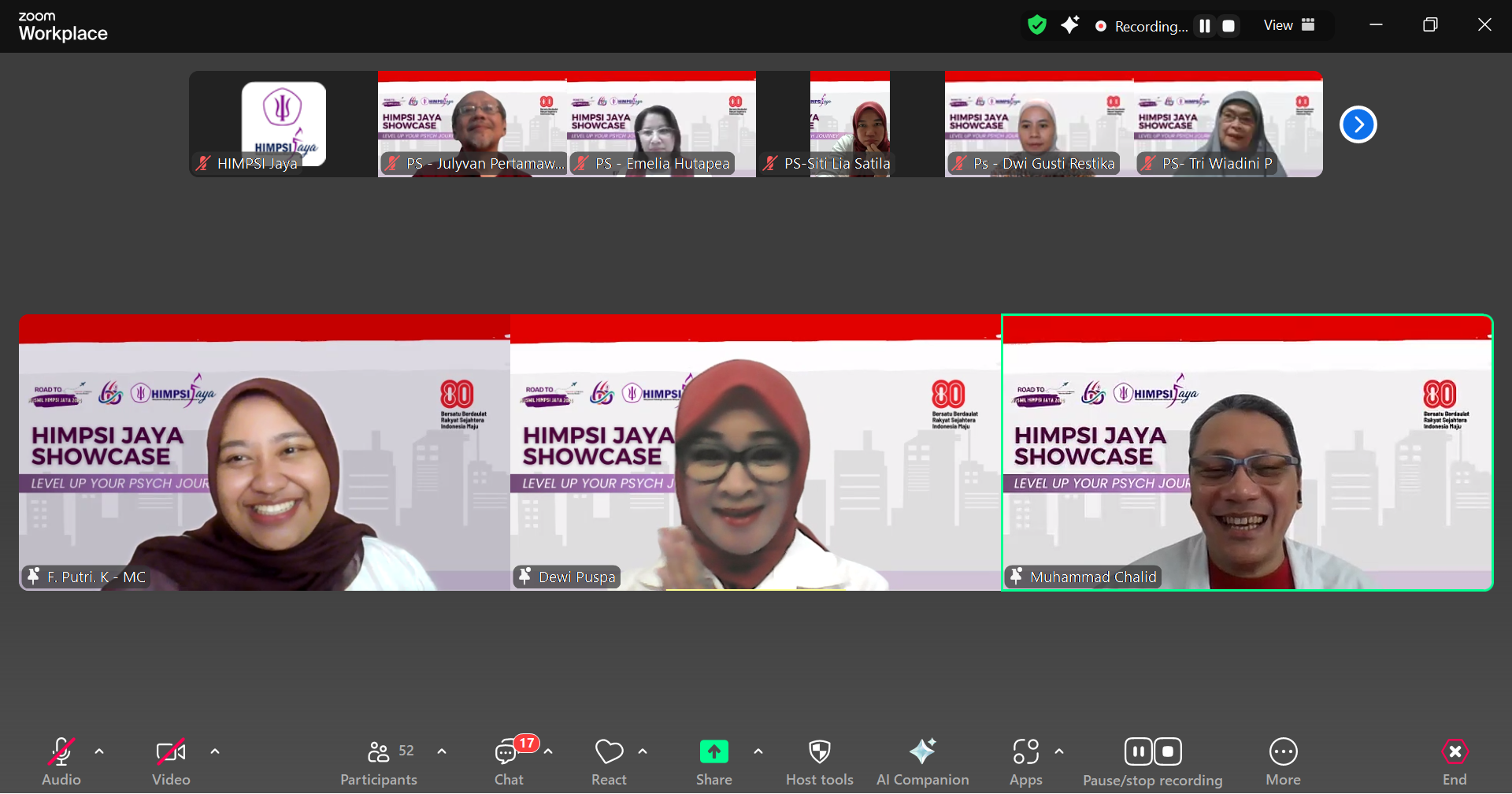Open the Chat panel with 17 unread
The height and width of the screenshot is (794, 1512).
[x=506, y=752]
